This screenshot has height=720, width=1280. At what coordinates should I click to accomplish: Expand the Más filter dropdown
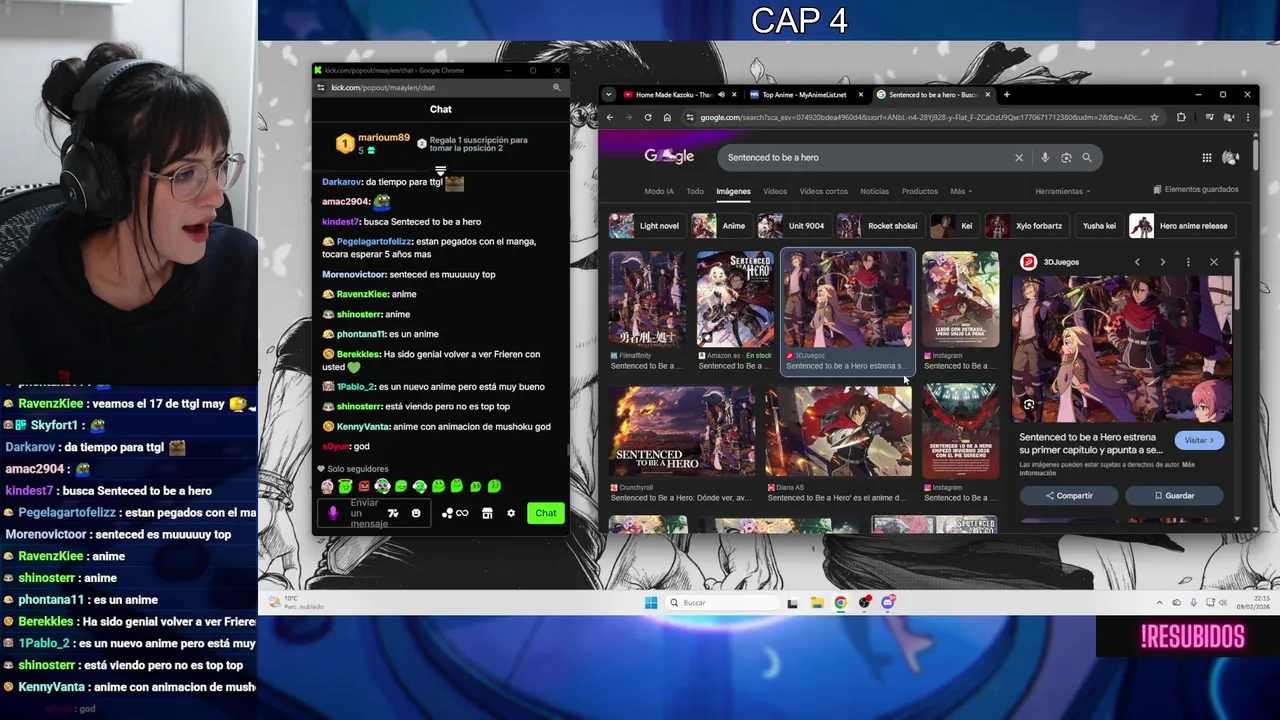tap(961, 191)
